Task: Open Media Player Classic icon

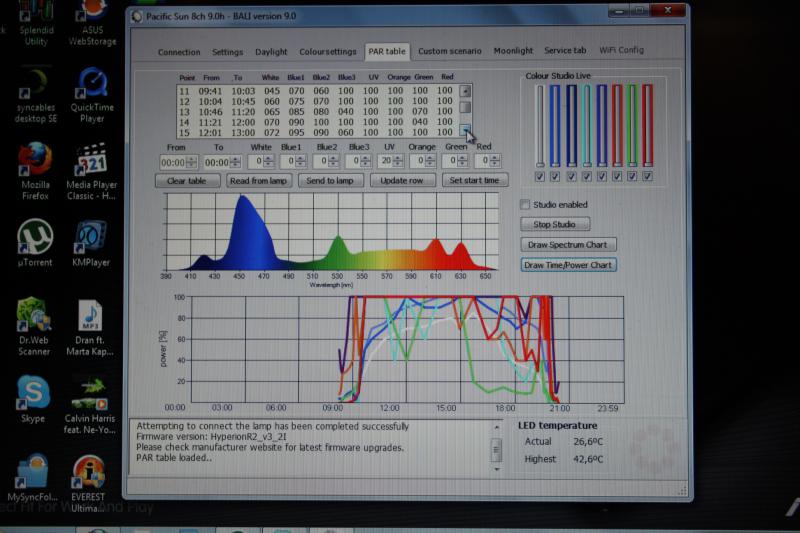Action: (x=92, y=160)
